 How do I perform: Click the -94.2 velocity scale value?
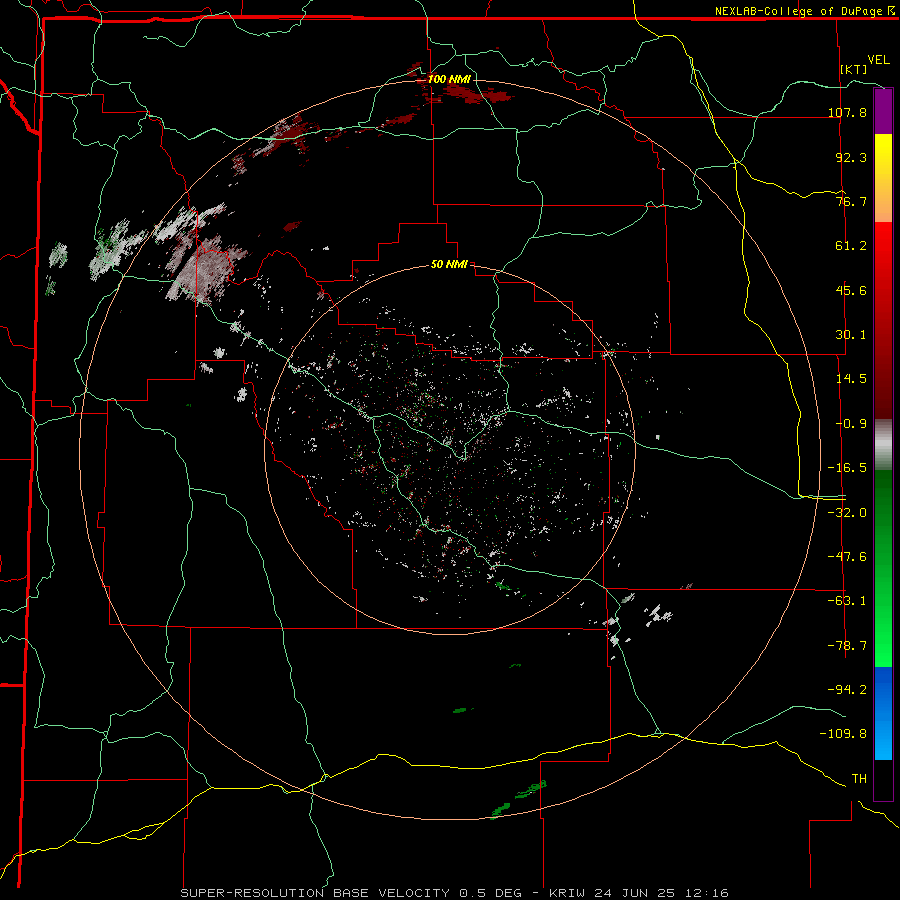click(x=847, y=689)
